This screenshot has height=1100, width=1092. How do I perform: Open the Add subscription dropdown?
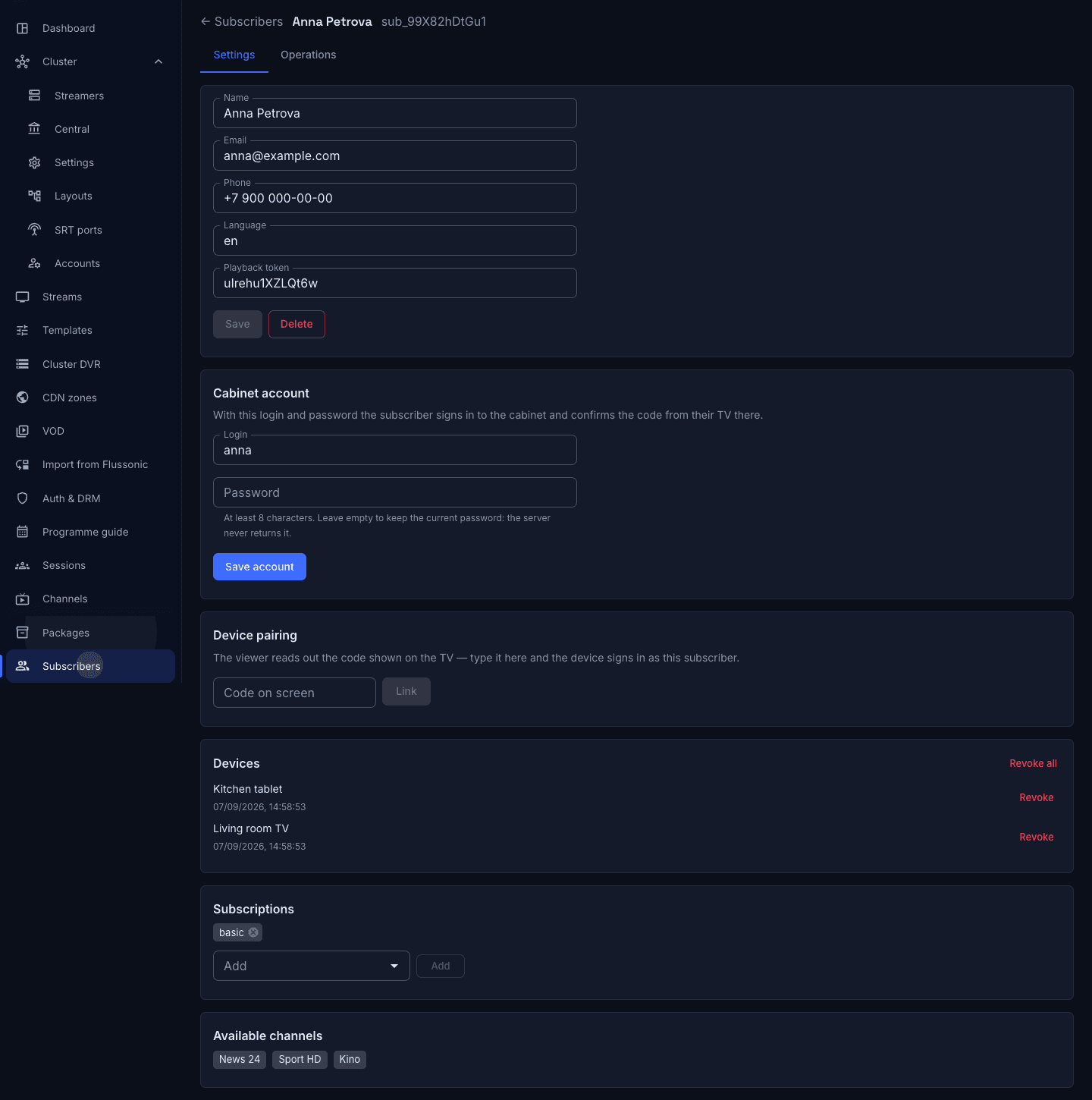pos(312,966)
